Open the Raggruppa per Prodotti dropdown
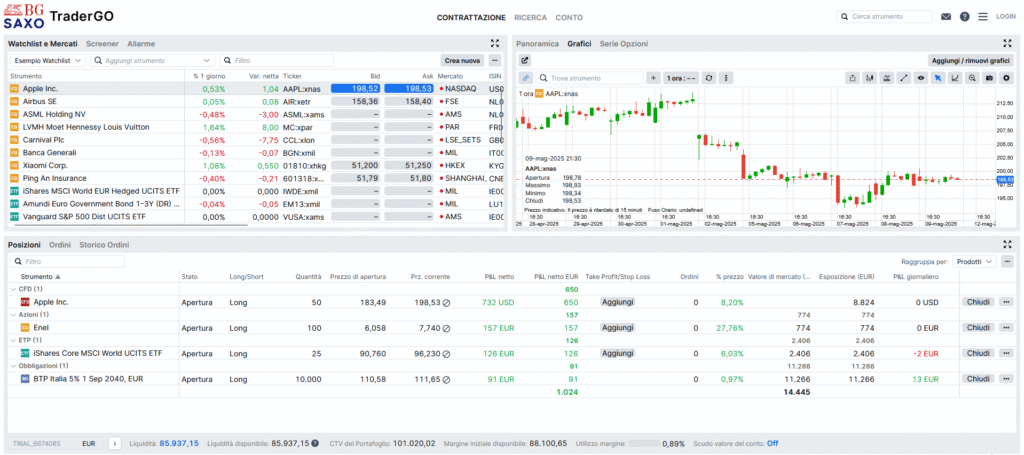Screen dimensions: 1024x455 click(974, 261)
